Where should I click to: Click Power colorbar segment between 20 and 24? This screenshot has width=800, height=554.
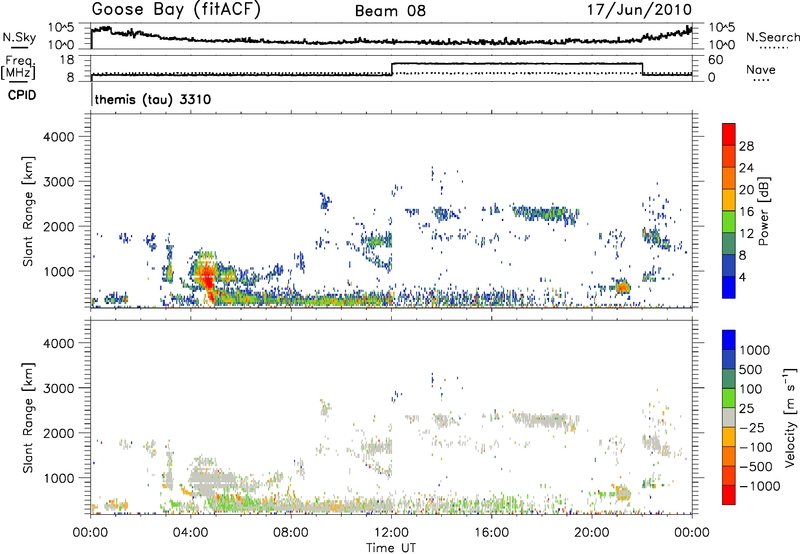pyautogui.click(x=729, y=178)
